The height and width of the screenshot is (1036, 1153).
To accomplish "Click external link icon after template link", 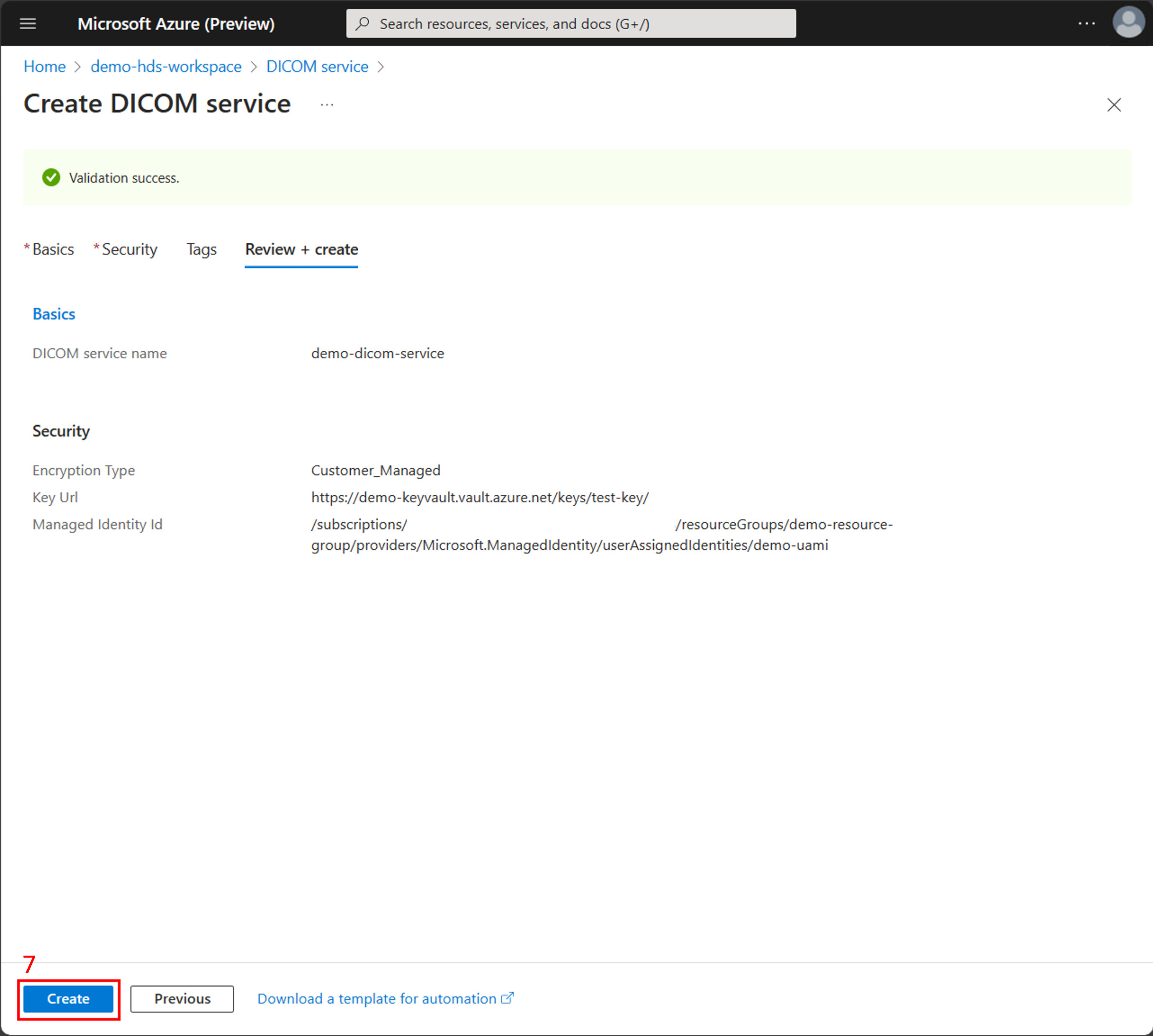I will (x=507, y=998).
